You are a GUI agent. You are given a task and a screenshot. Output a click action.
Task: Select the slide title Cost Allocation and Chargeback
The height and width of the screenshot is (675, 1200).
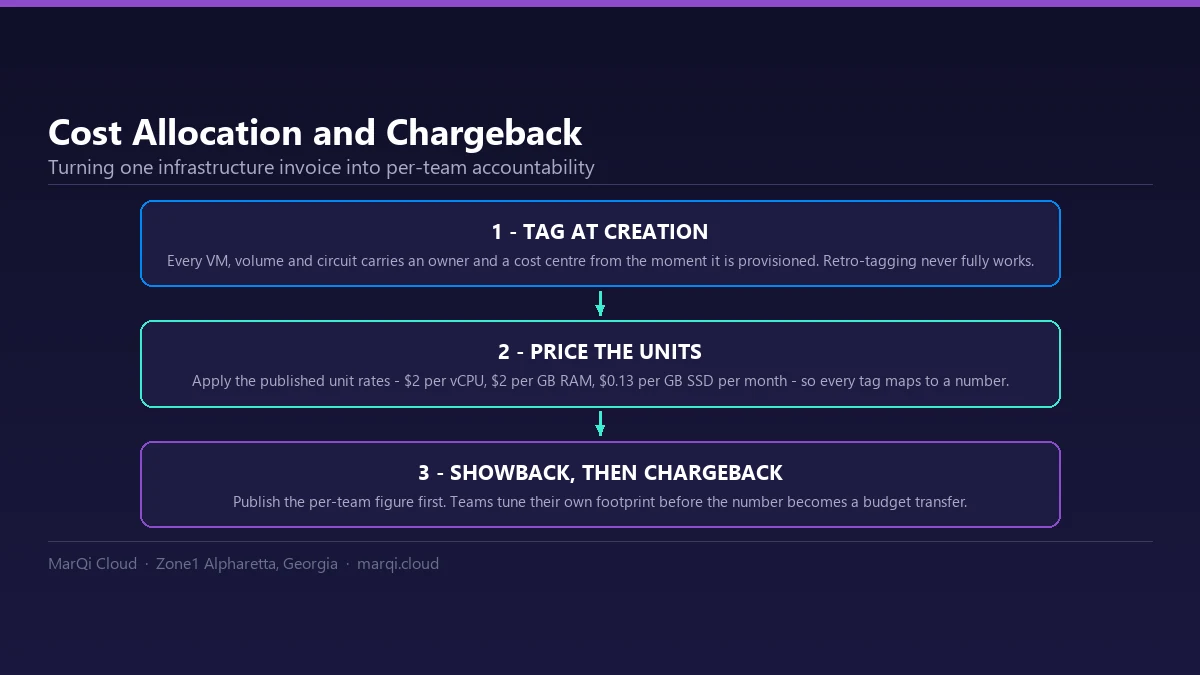[x=315, y=133]
